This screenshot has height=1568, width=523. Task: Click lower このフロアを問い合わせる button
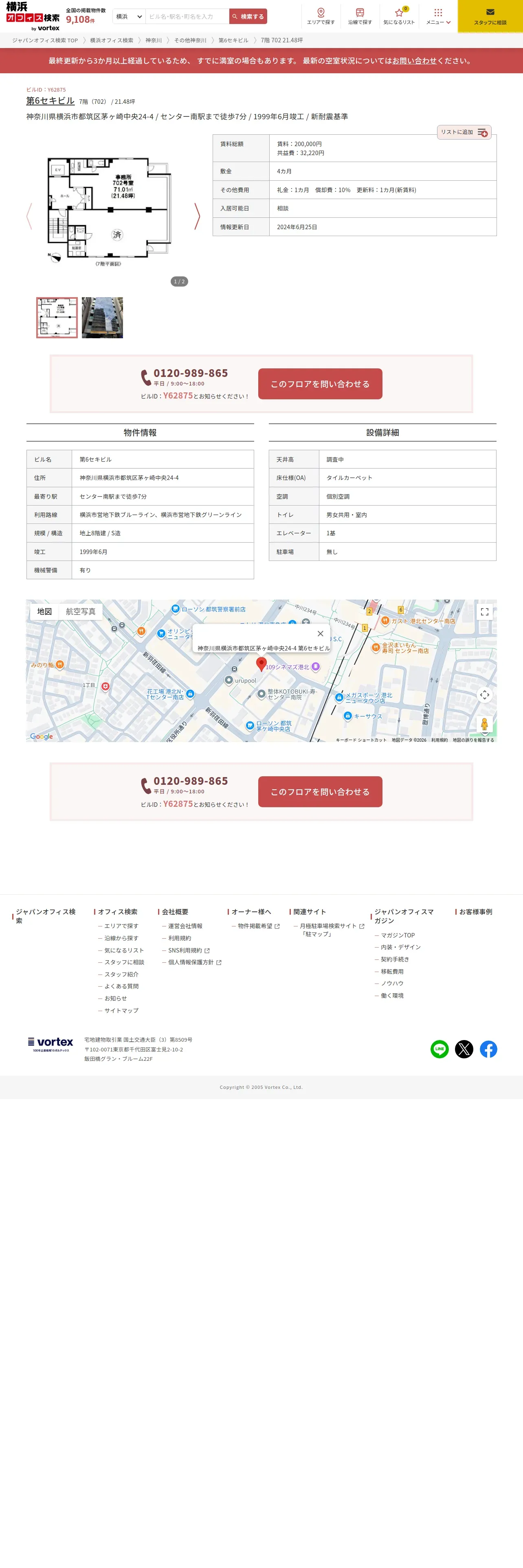[320, 792]
